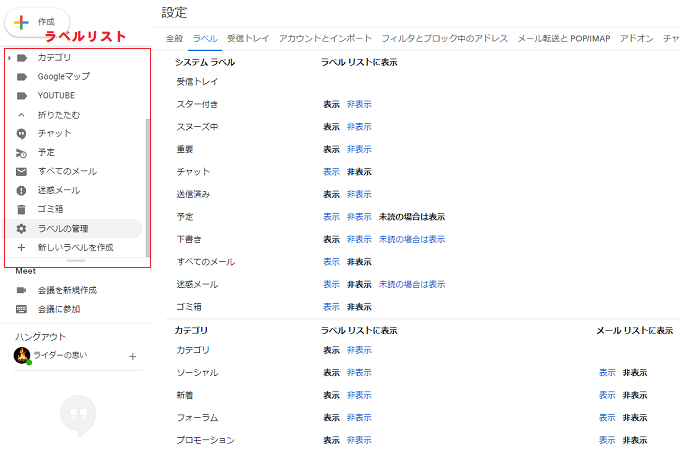Viewport: 680px width, 449px height.
Task: Click the colorful plus compose icon
Action: point(21,22)
